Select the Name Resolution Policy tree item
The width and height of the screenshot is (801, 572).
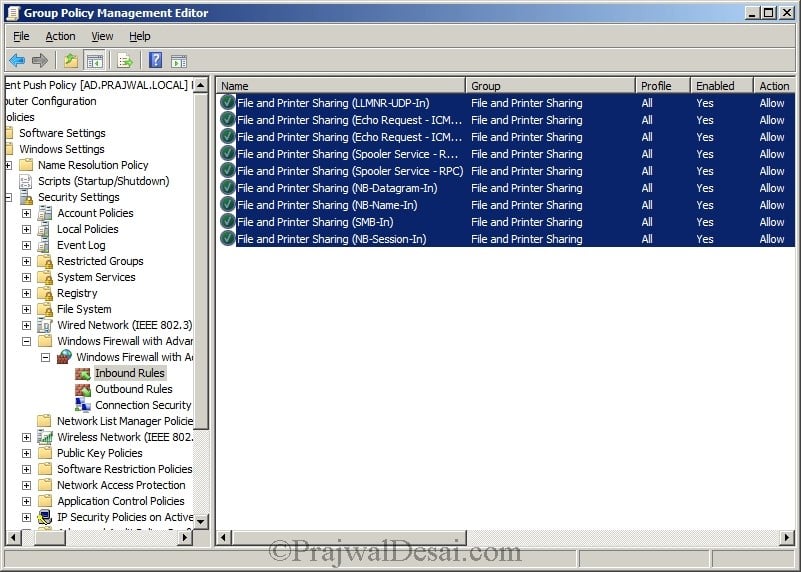tap(93, 165)
